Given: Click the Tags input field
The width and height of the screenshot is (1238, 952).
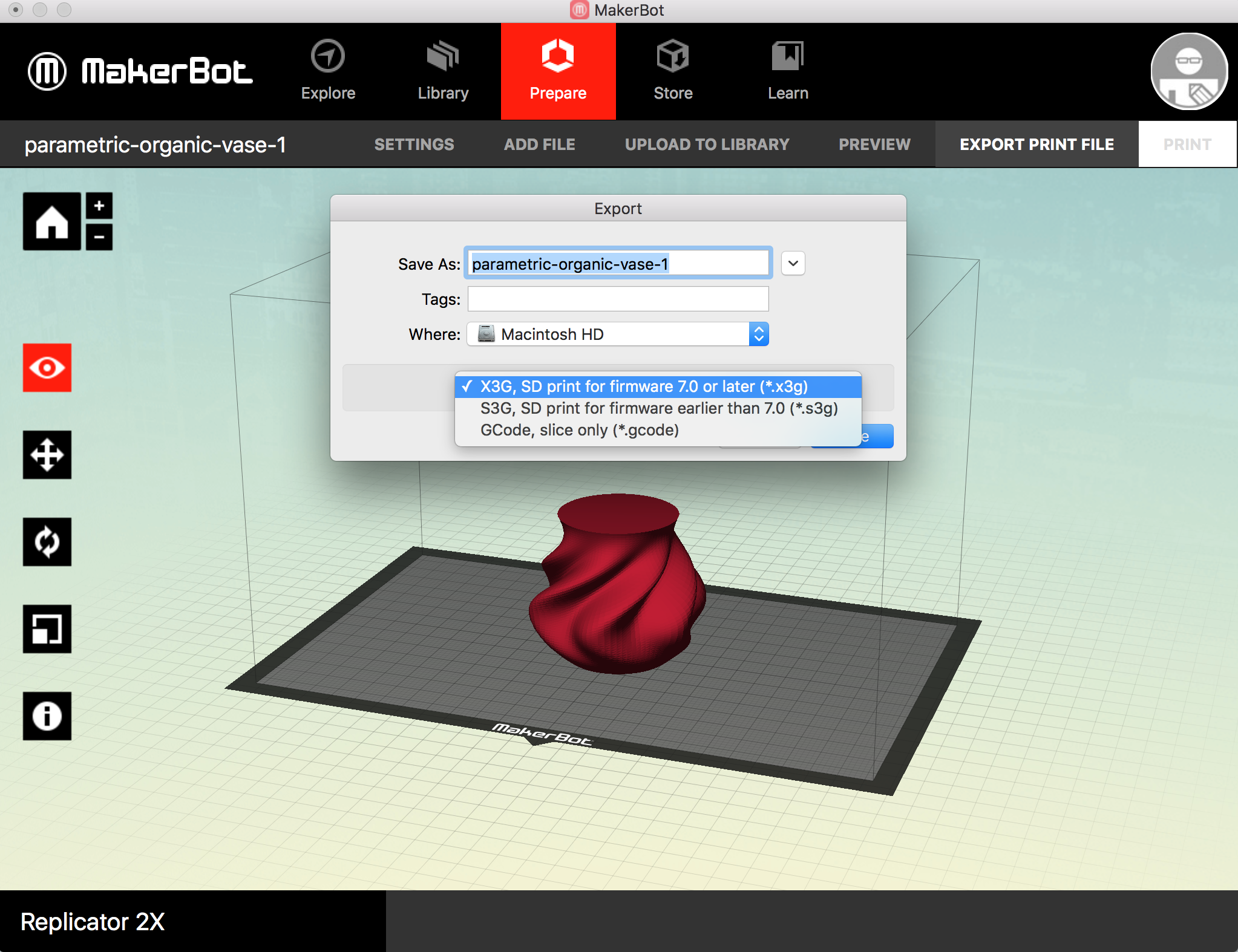Looking at the screenshot, I should point(618,299).
